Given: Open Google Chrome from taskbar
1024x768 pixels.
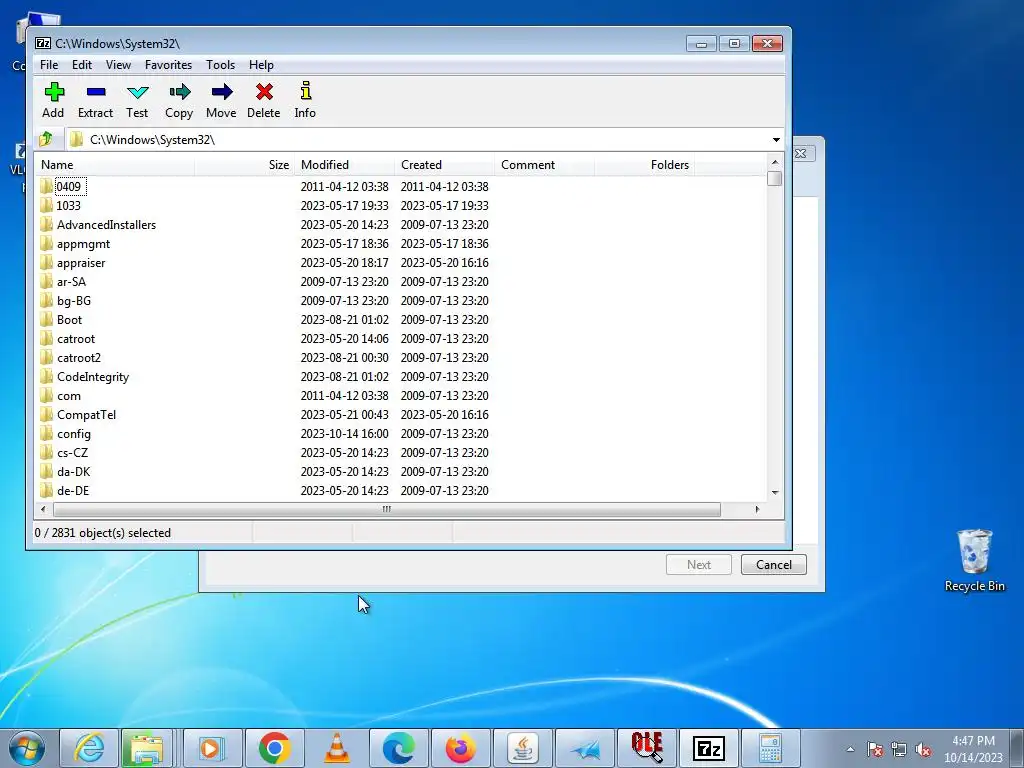Looking at the screenshot, I should pyautogui.click(x=274, y=748).
